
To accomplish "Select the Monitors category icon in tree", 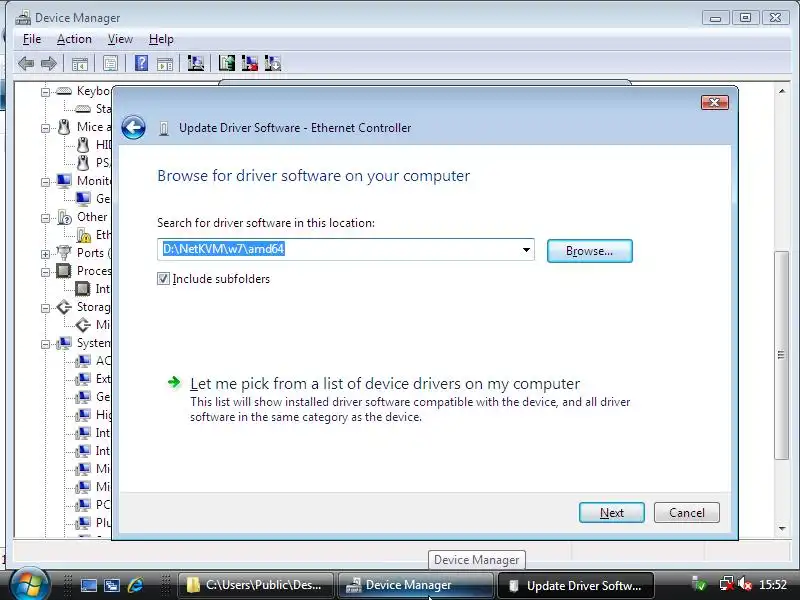I will coord(64,181).
